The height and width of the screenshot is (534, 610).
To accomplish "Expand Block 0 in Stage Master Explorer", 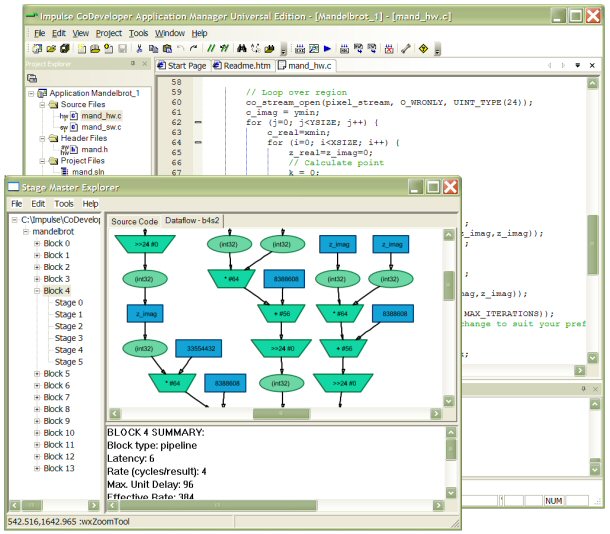I will 37,243.
